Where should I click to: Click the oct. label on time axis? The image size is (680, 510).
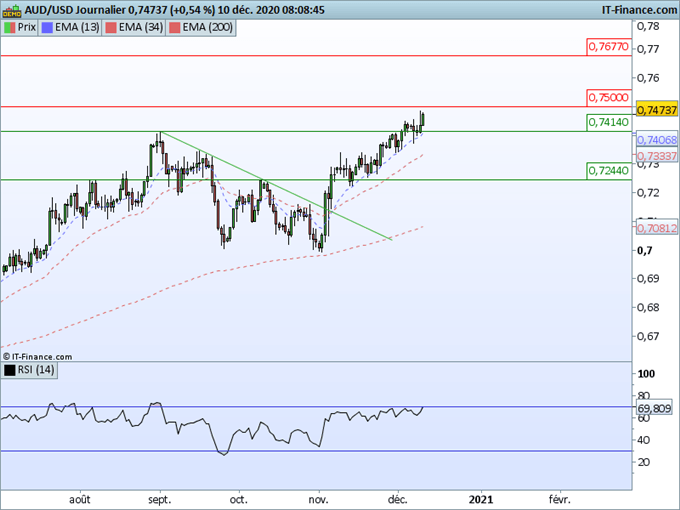pyautogui.click(x=239, y=500)
